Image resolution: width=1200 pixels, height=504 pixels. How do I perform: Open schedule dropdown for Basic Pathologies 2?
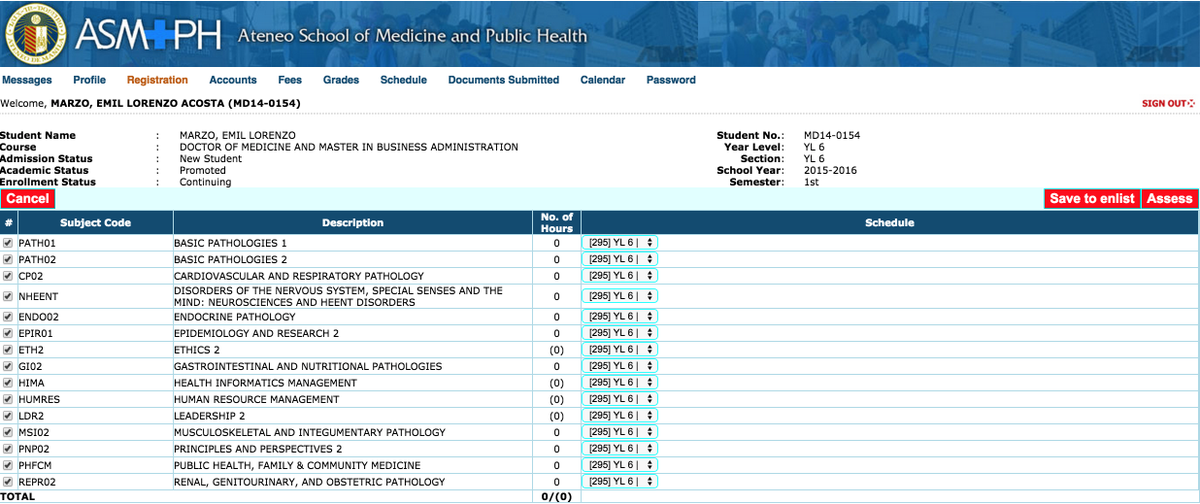click(620, 259)
